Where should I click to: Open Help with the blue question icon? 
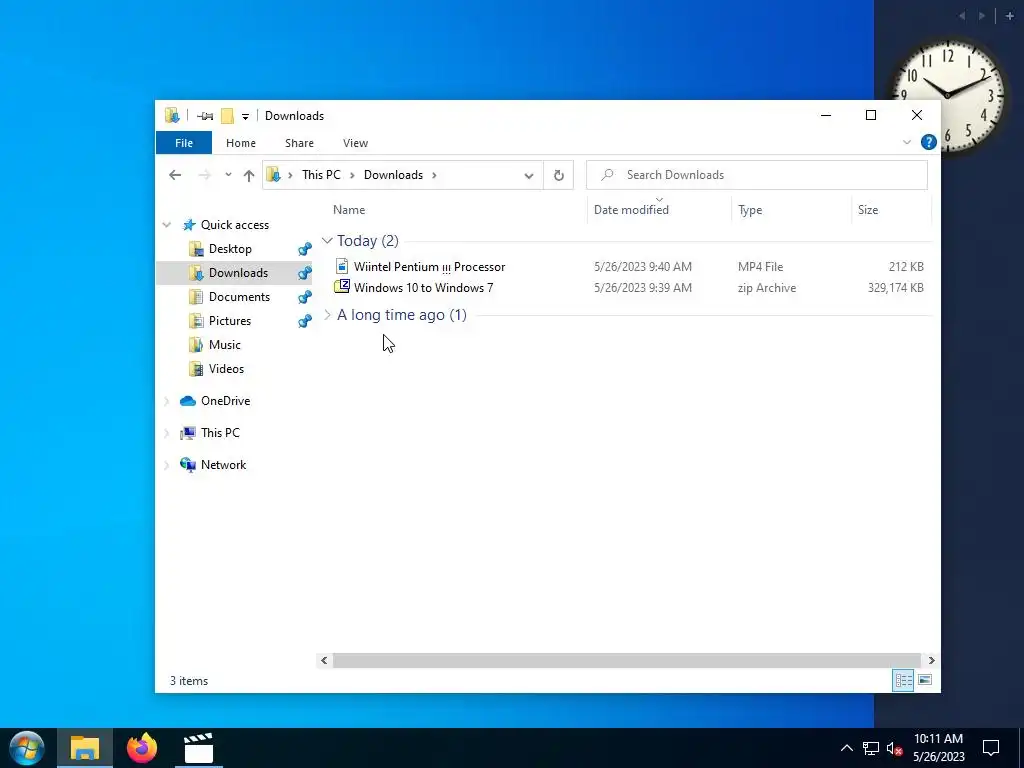(928, 142)
